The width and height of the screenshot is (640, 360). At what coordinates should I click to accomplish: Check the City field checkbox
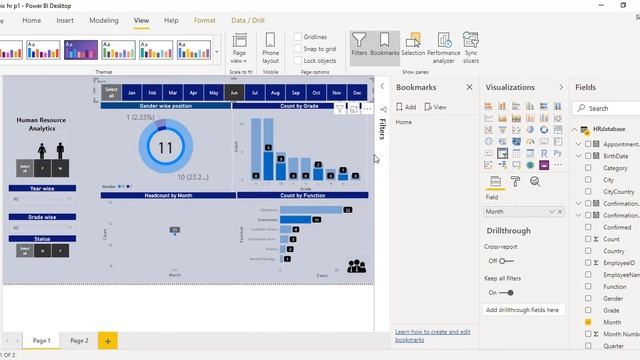coord(588,180)
